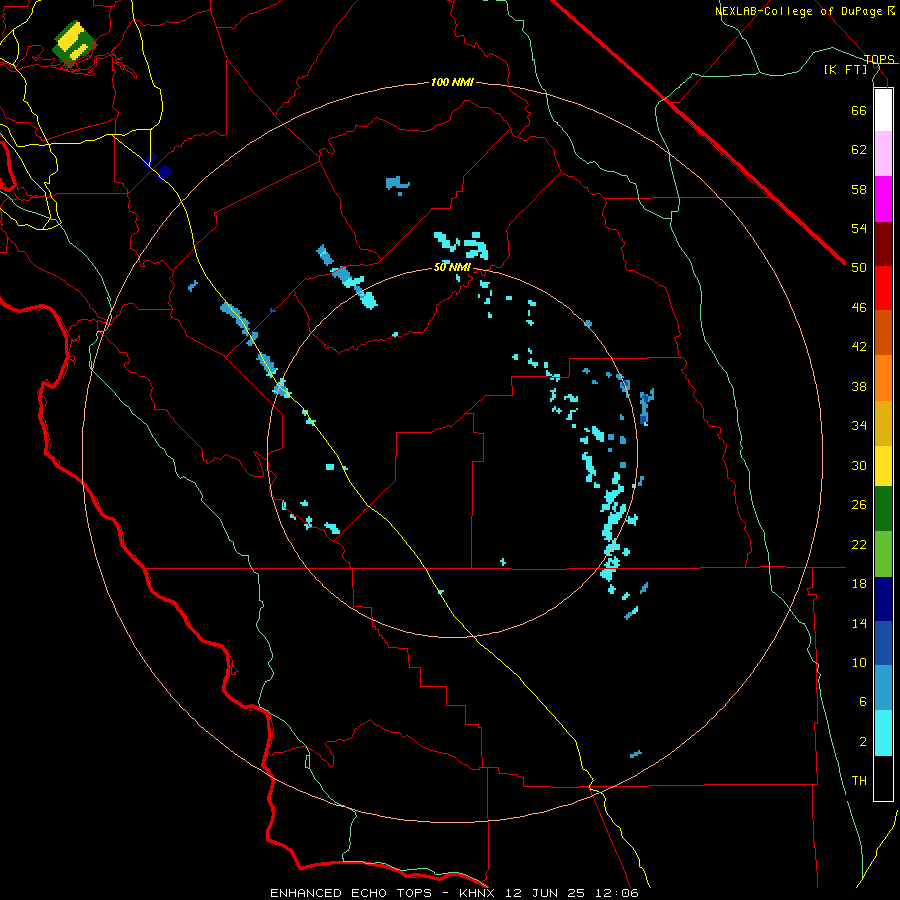The width and height of the screenshot is (900, 900).
Task: Click the TH legend label
Action: tap(859, 781)
